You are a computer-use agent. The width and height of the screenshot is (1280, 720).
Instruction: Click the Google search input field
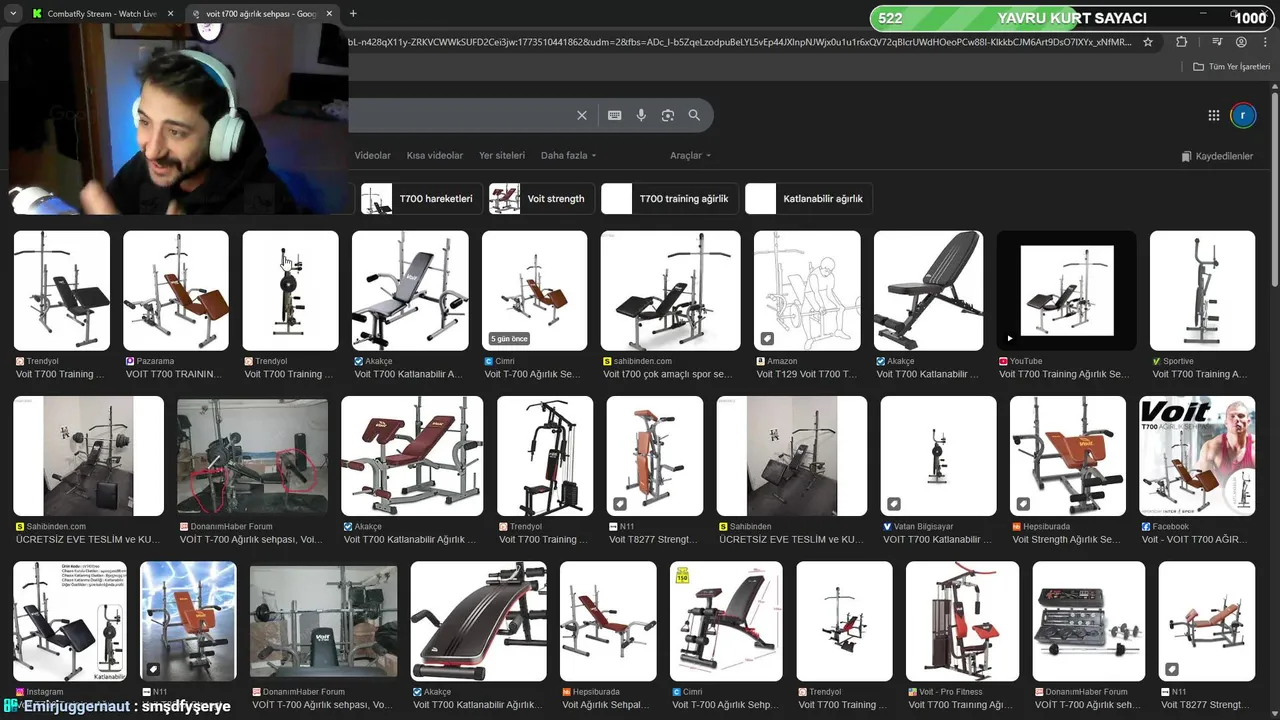coord(460,115)
